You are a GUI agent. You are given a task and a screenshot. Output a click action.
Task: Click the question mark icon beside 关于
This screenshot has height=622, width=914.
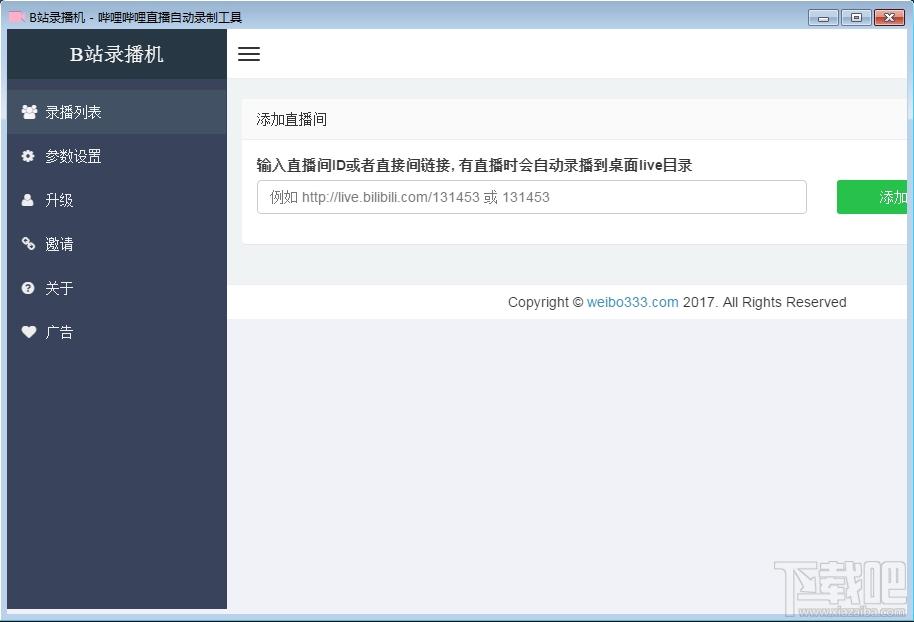tap(28, 287)
